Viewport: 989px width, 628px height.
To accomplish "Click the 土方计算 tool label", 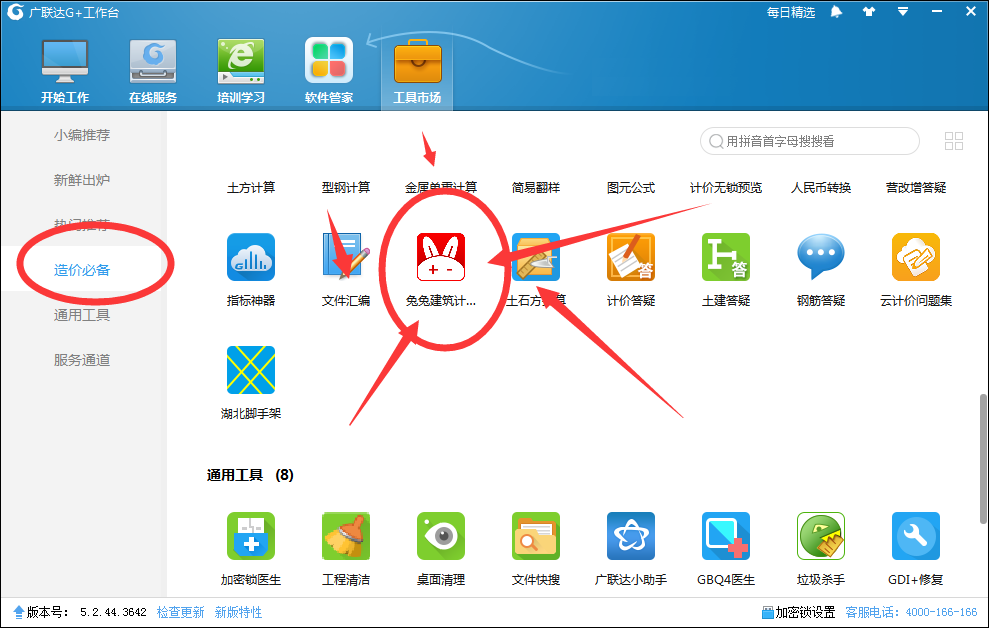I will pyautogui.click(x=251, y=187).
